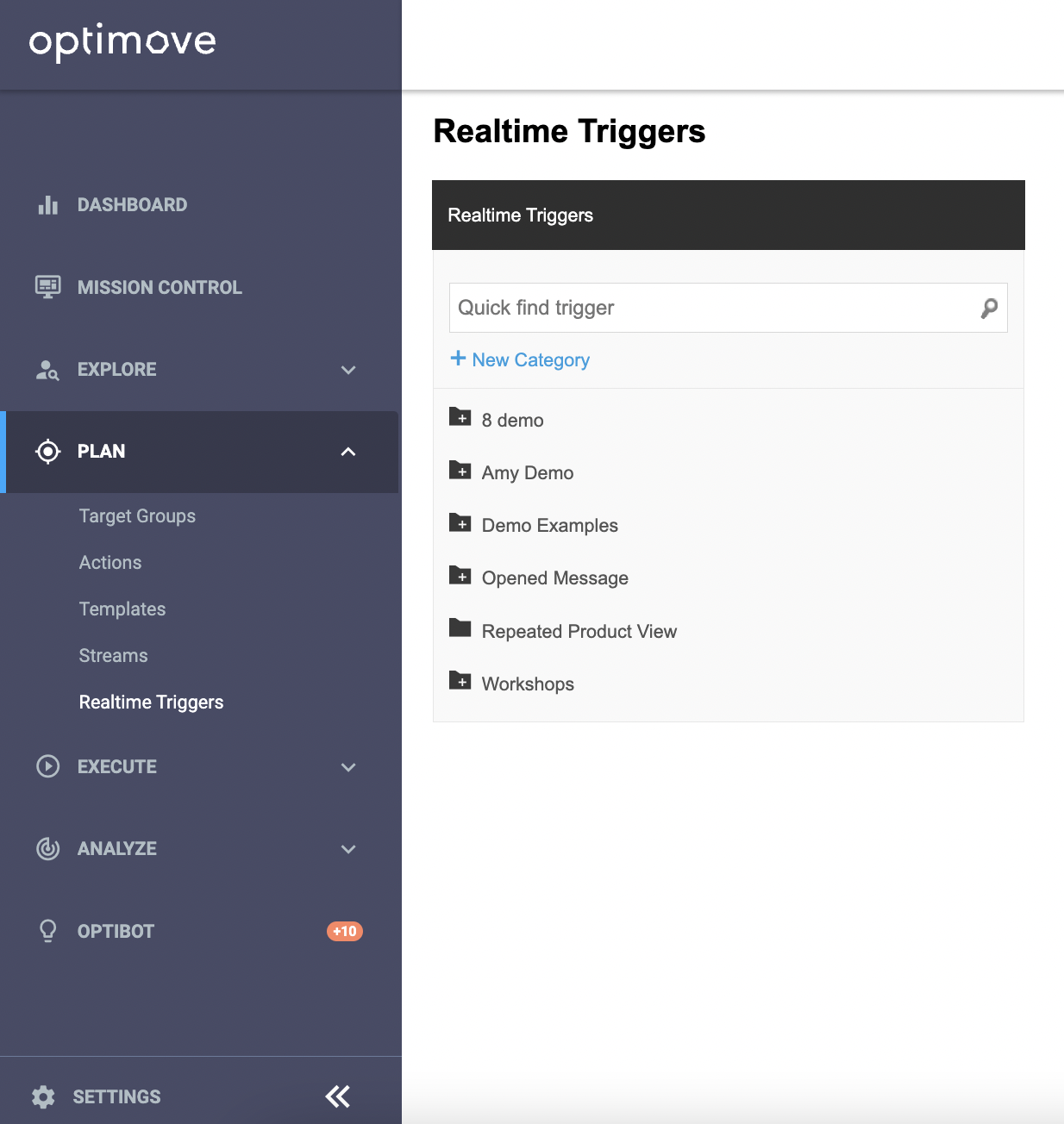Expand the Demo Examples folder icon
This screenshot has height=1124, width=1064.
point(460,522)
